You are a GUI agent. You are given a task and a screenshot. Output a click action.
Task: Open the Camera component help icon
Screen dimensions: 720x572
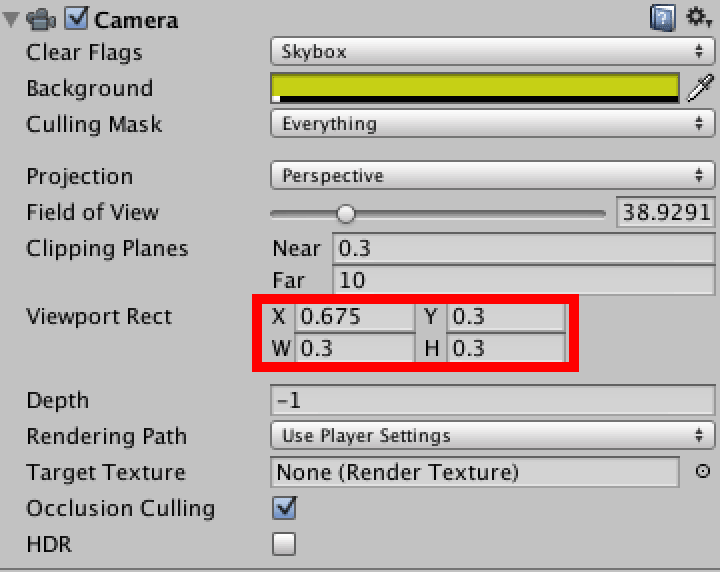click(663, 19)
